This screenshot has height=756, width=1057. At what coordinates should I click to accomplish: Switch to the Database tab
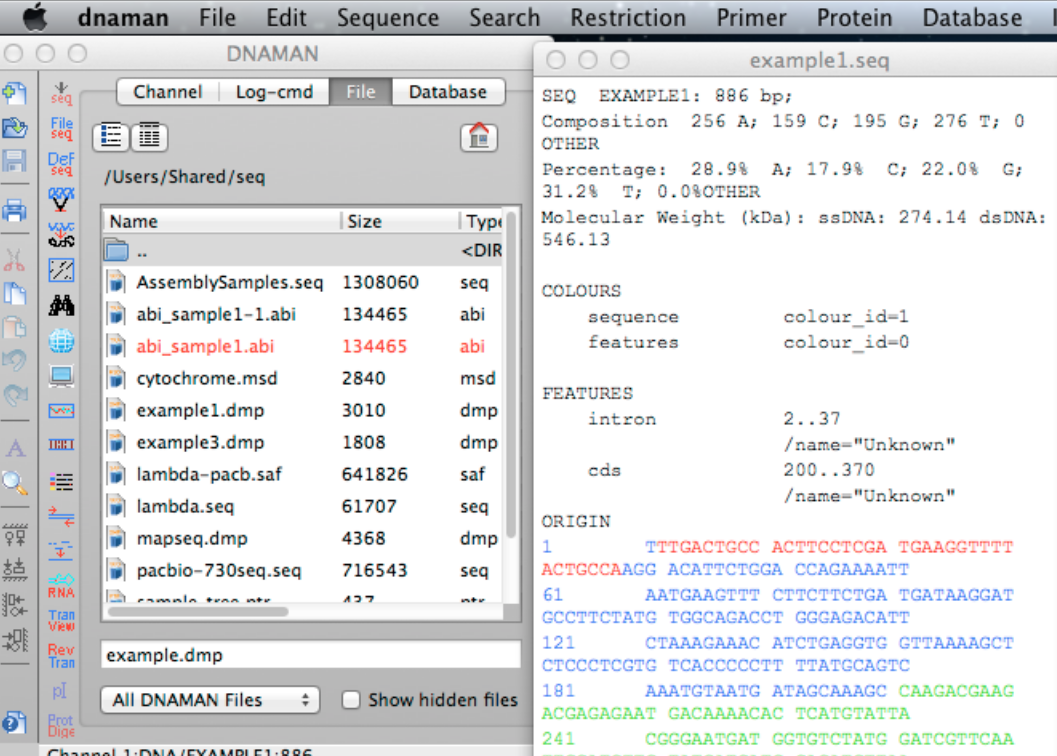tap(448, 92)
